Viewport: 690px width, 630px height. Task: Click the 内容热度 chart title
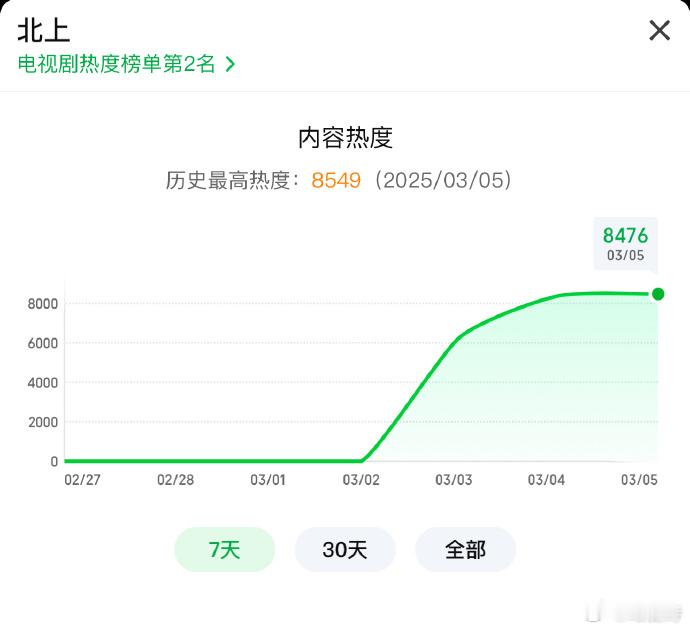point(345,138)
